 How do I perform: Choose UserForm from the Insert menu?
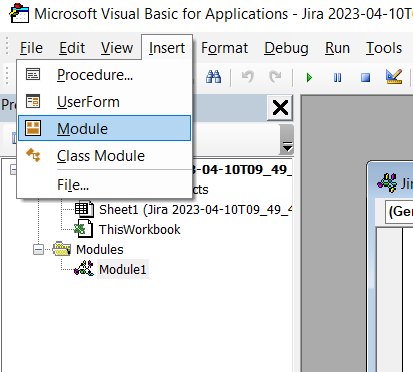[104, 102]
